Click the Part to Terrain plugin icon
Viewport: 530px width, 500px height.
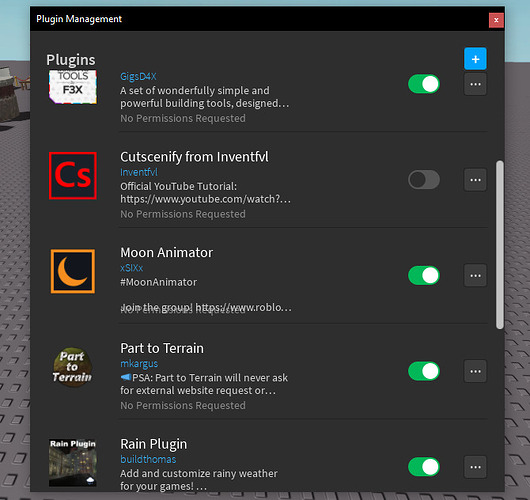pyautogui.click(x=73, y=367)
